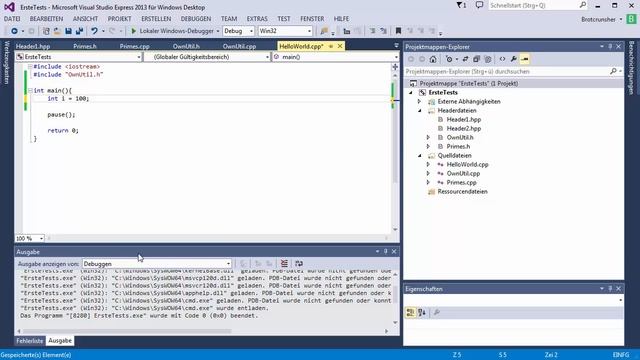Screen dimensions: 640x360
Task: Expand the Externe Abhängigkeiten node
Action: [x=419, y=102]
